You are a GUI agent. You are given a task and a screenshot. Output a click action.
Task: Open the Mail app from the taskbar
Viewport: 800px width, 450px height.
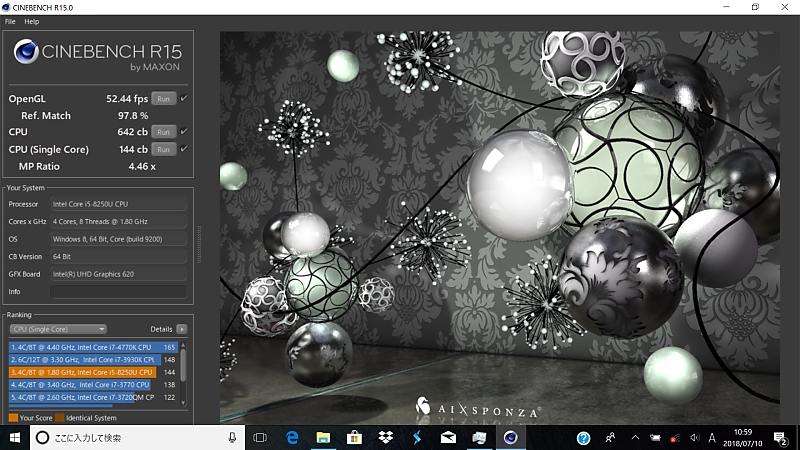(x=448, y=438)
